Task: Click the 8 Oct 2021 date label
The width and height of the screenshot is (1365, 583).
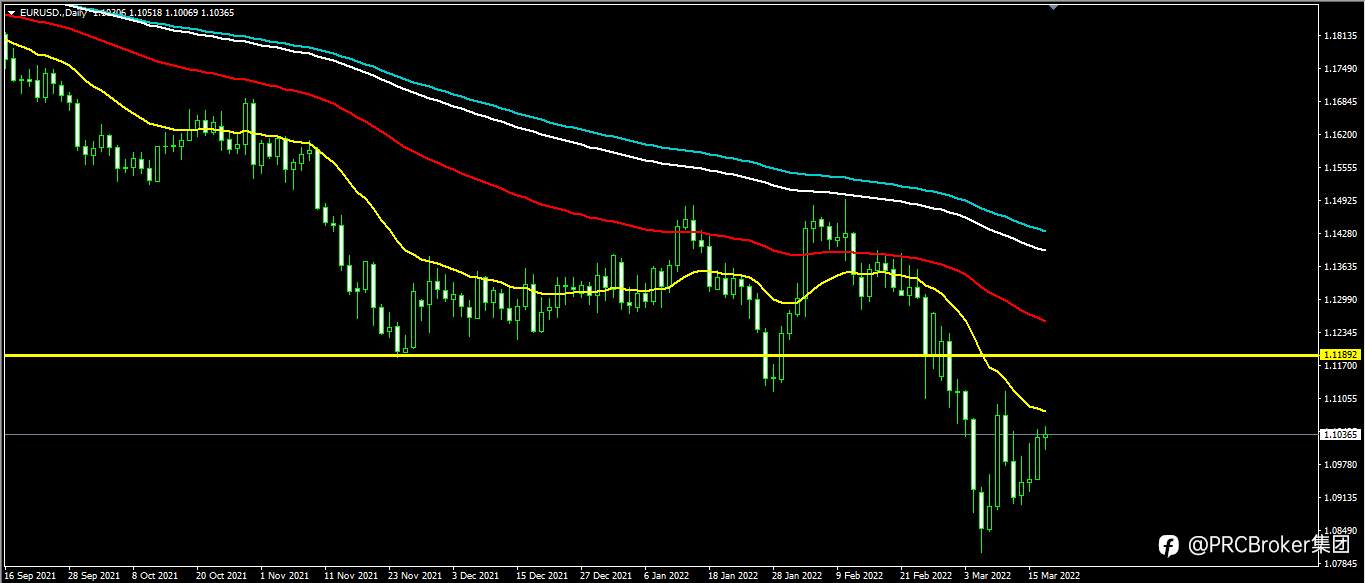Action: (155, 576)
